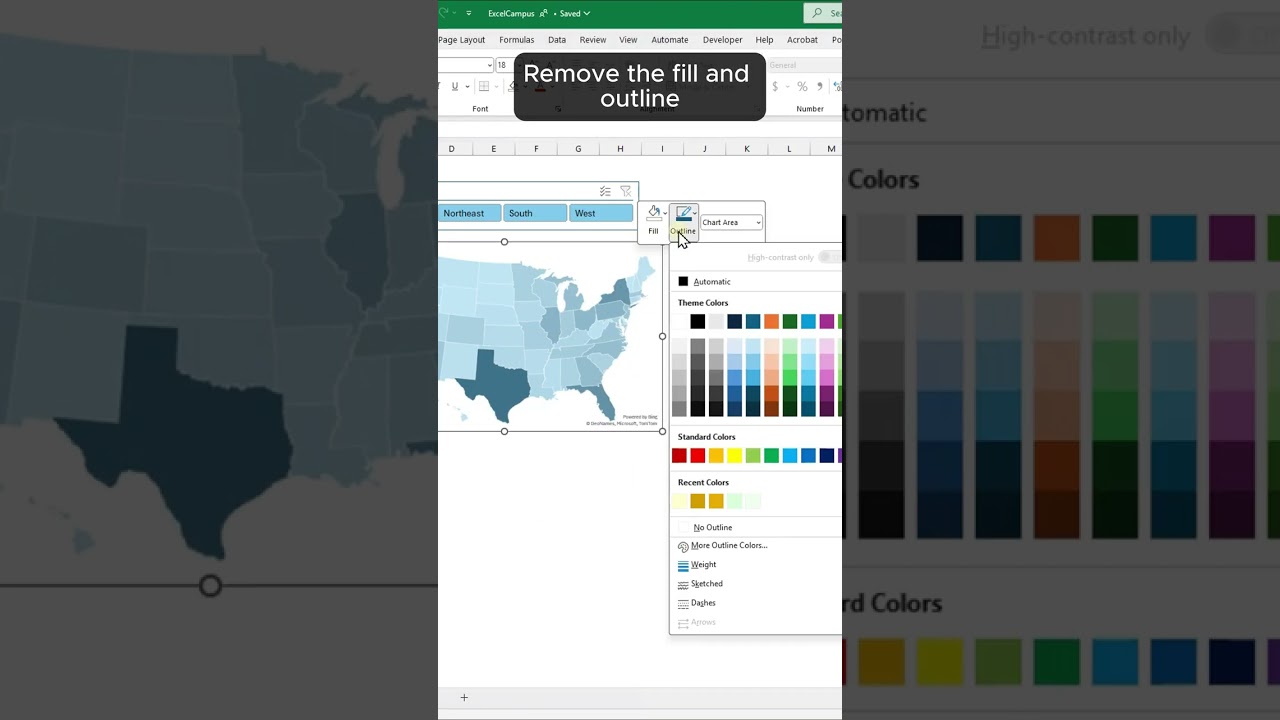Viewport: 1280px width, 720px height.
Task: Pick dark green theme color swatch
Action: 790,321
